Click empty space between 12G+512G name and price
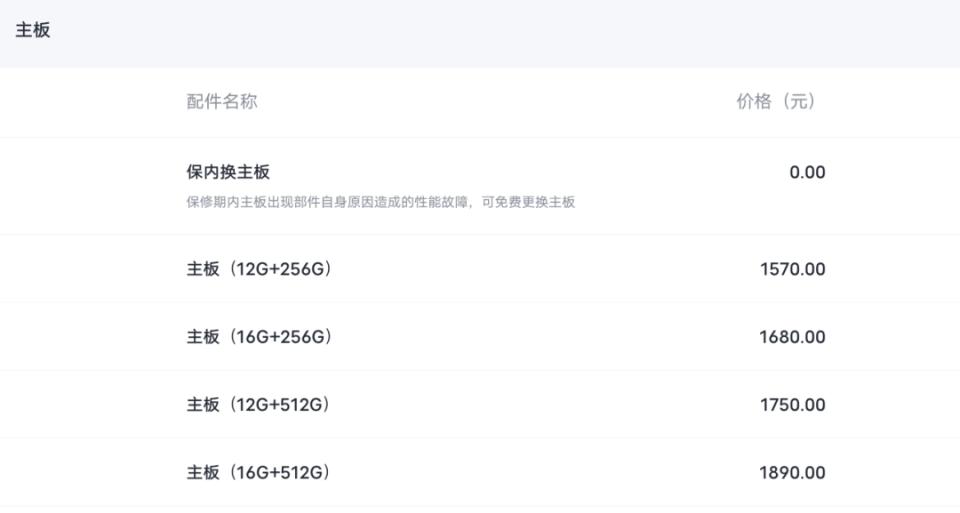Viewport: 960px width, 513px height. (545, 405)
